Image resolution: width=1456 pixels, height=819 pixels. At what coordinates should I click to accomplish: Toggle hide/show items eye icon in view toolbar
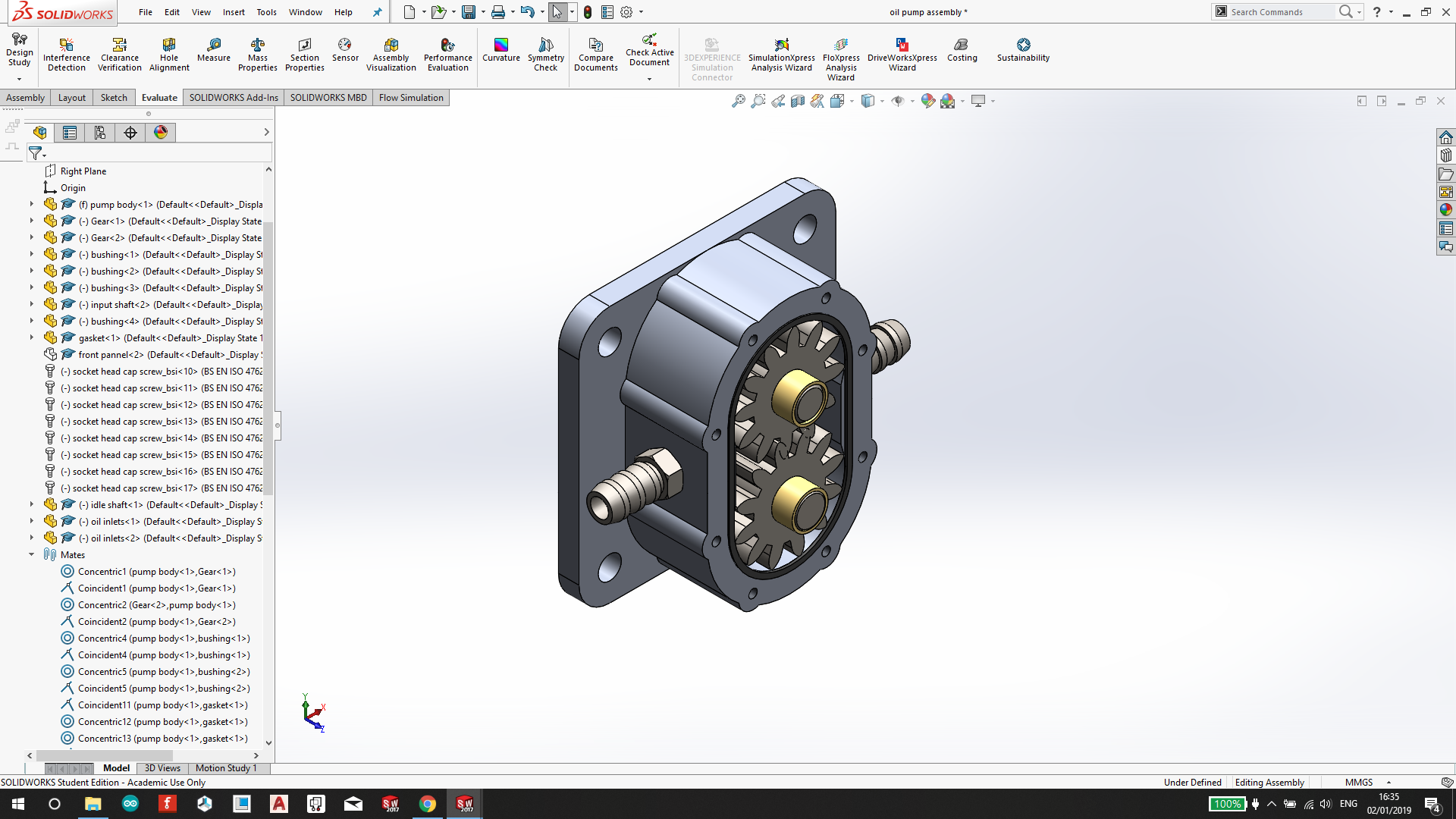898,101
